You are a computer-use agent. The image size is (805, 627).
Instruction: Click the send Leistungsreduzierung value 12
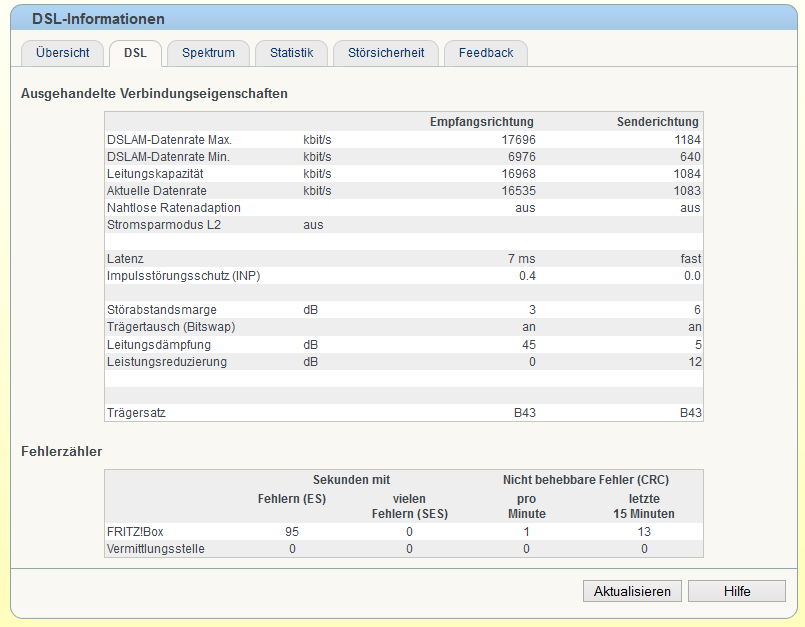(695, 362)
